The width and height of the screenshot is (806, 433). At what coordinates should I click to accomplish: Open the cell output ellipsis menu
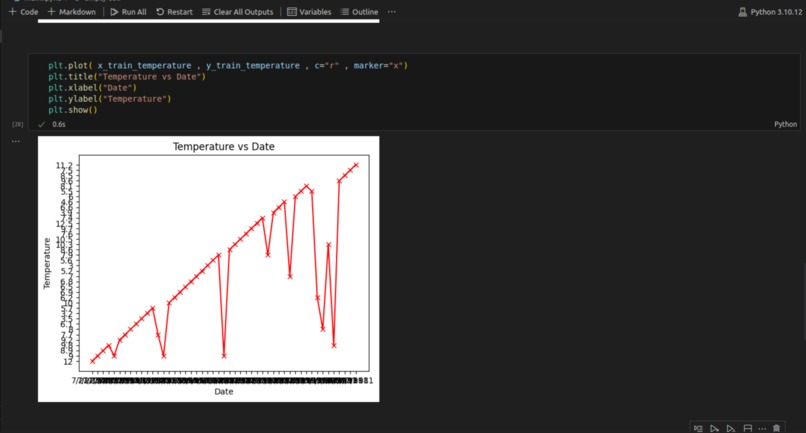tap(15, 141)
